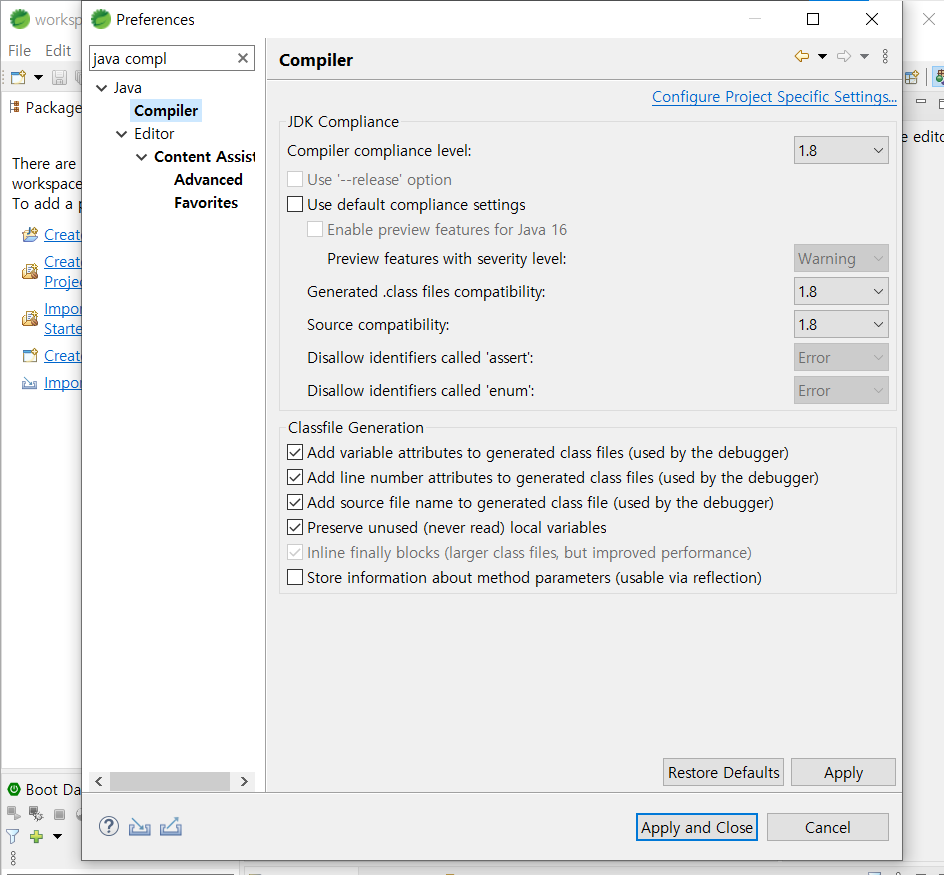Image resolution: width=944 pixels, height=875 pixels.
Task: Minimize the editor area in main window
Action: (921, 102)
